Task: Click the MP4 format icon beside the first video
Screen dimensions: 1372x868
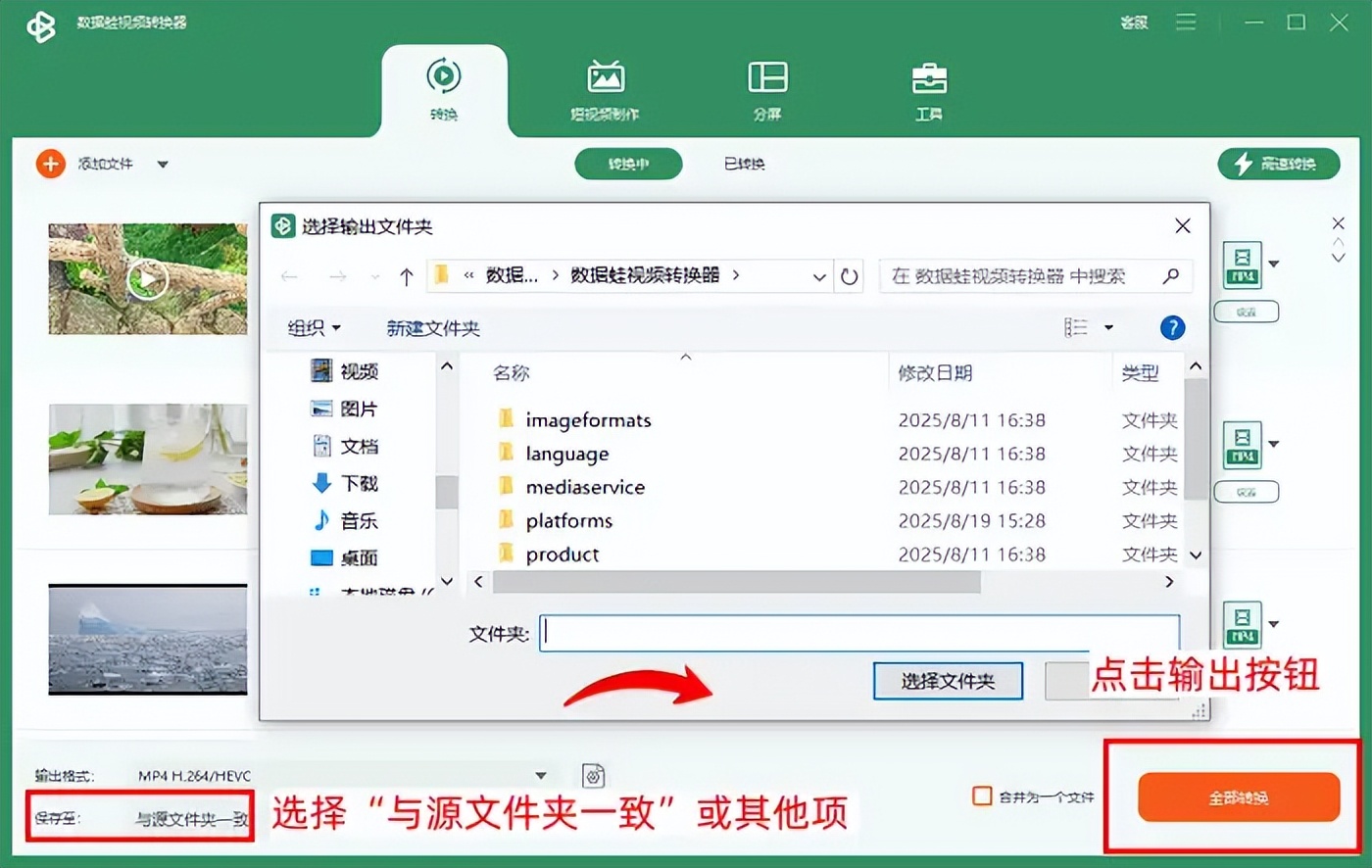Action: click(1241, 263)
